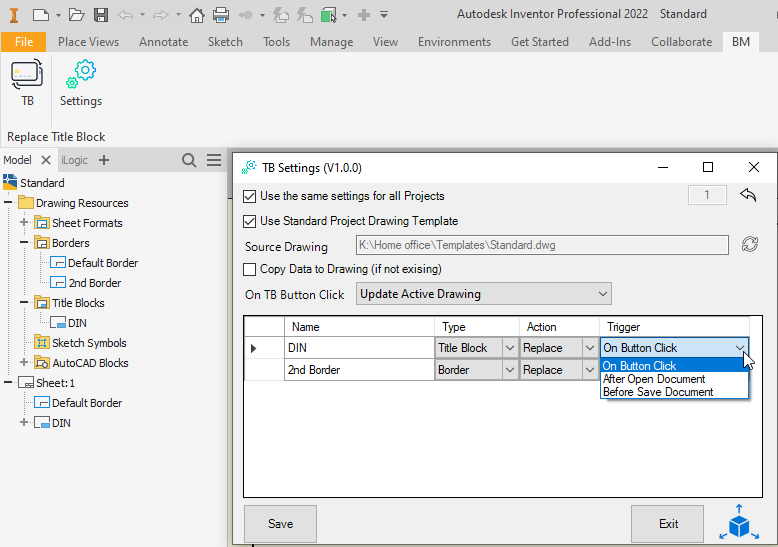The width and height of the screenshot is (778, 547).
Task: Collapse the Title Blocks node
Action: coord(24,302)
